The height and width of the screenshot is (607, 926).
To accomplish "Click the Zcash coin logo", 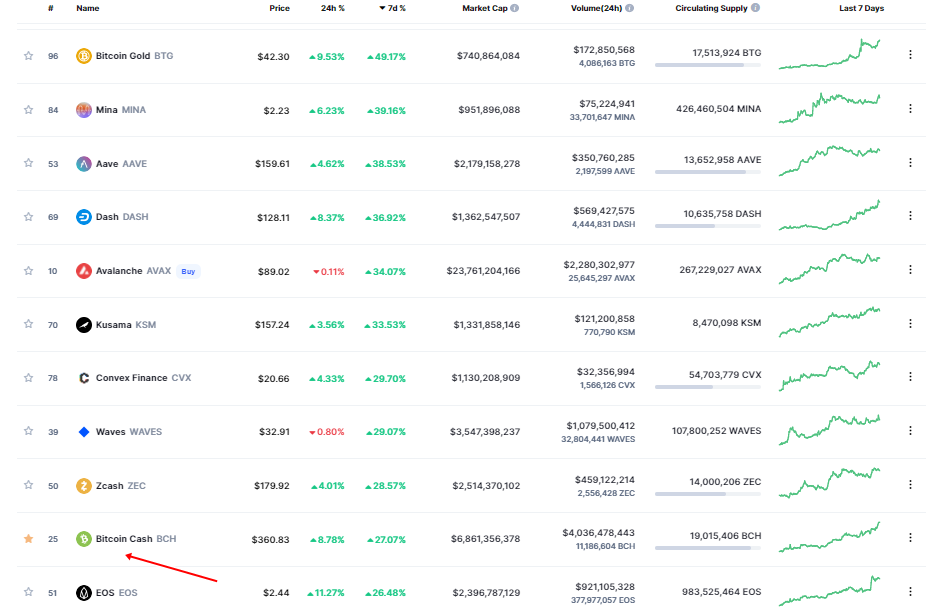I will (84, 486).
